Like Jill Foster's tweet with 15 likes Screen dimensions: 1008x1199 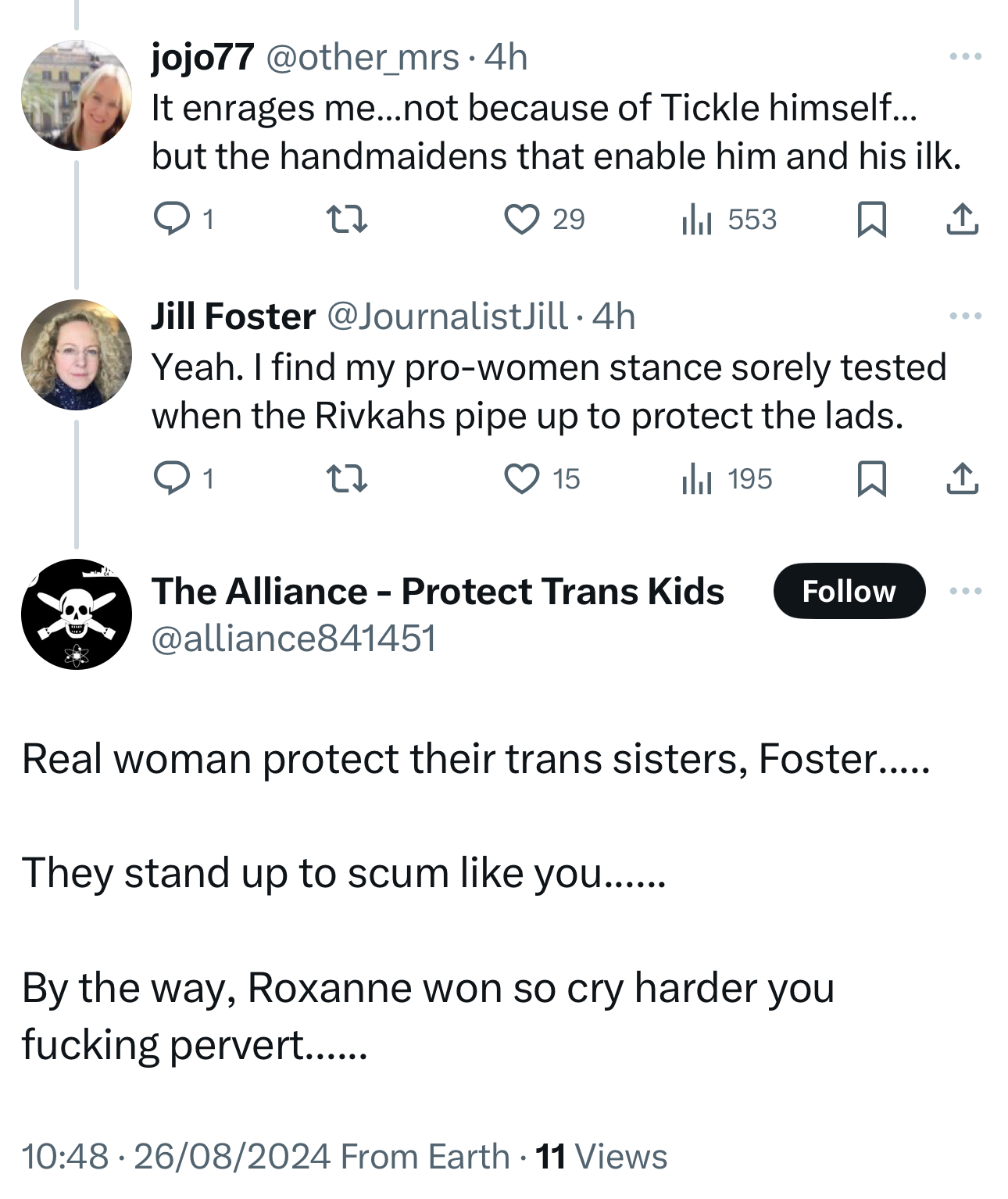coord(521,478)
